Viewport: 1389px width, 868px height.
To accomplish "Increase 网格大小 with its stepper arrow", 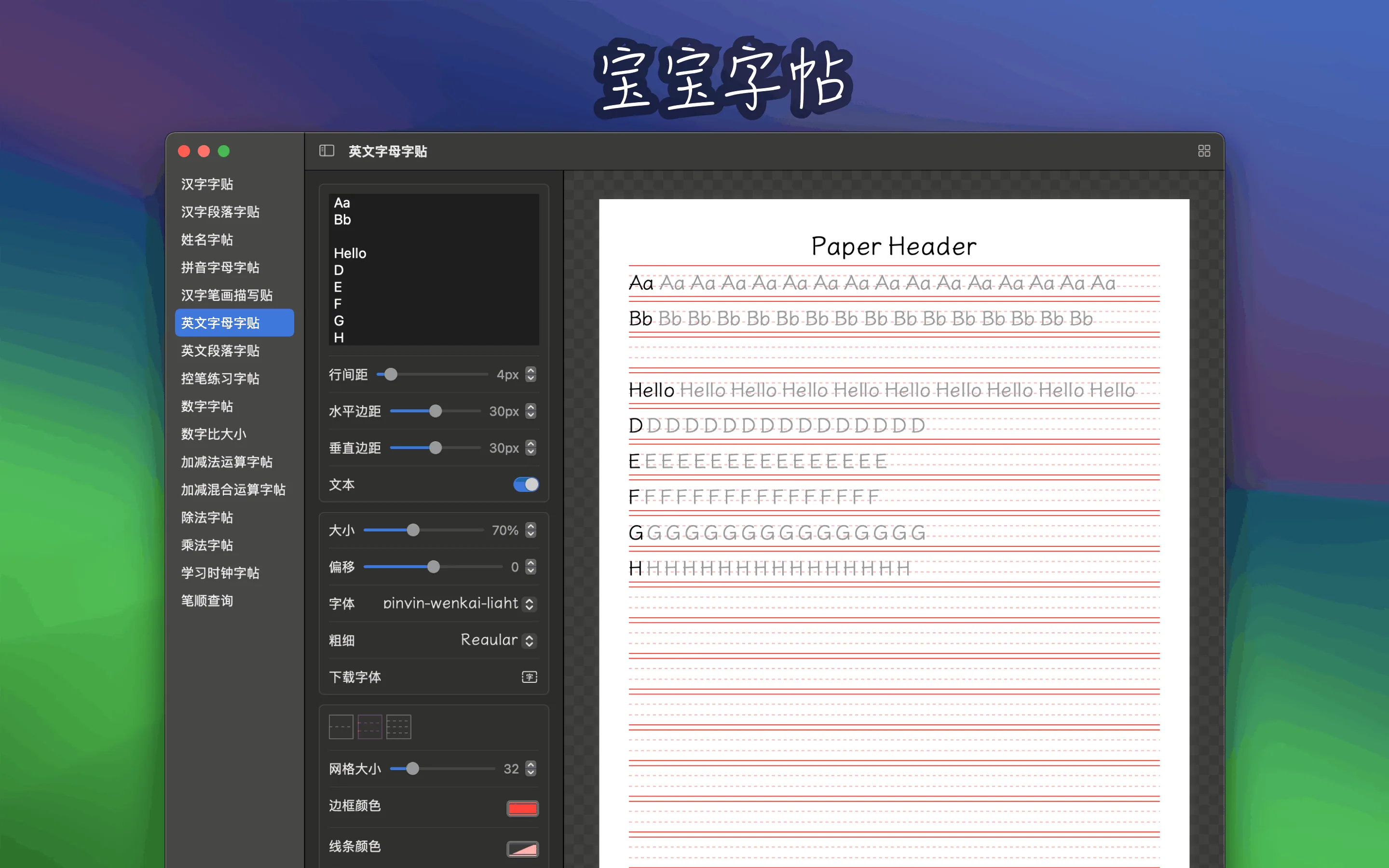I will click(x=531, y=765).
